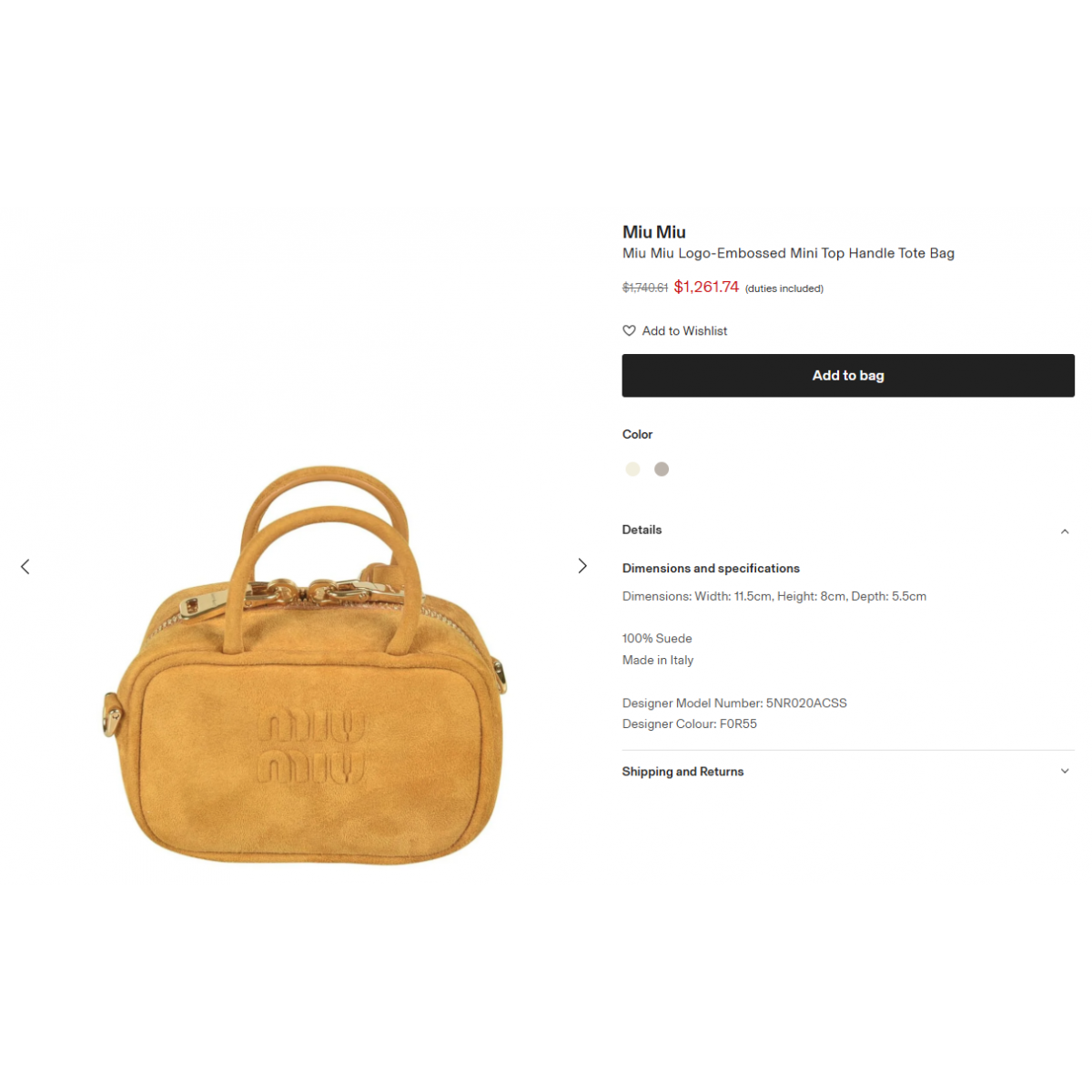The image size is (1092, 1092).
Task: Click the Details section heading
Action: tap(642, 530)
